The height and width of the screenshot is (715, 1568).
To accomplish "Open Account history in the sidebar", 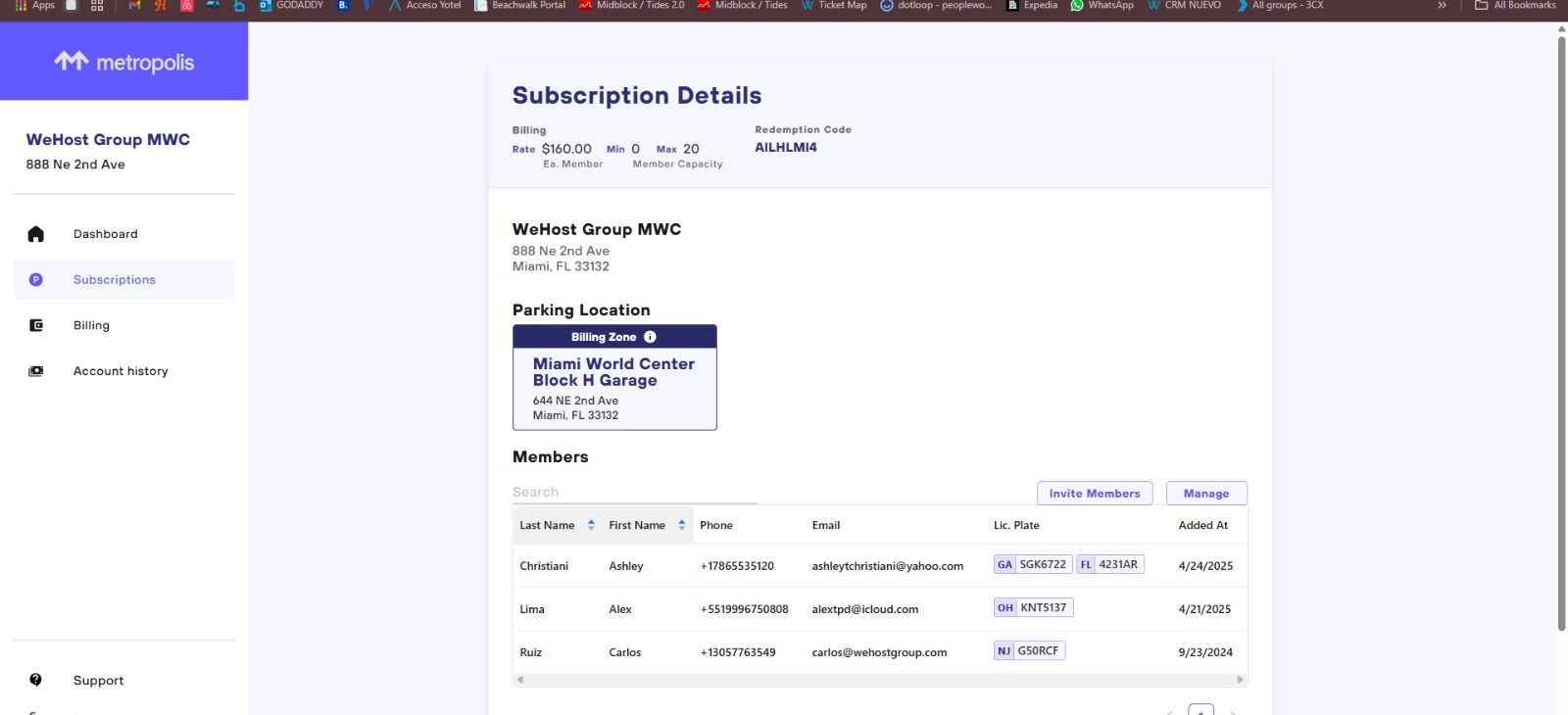I will coord(123,371).
